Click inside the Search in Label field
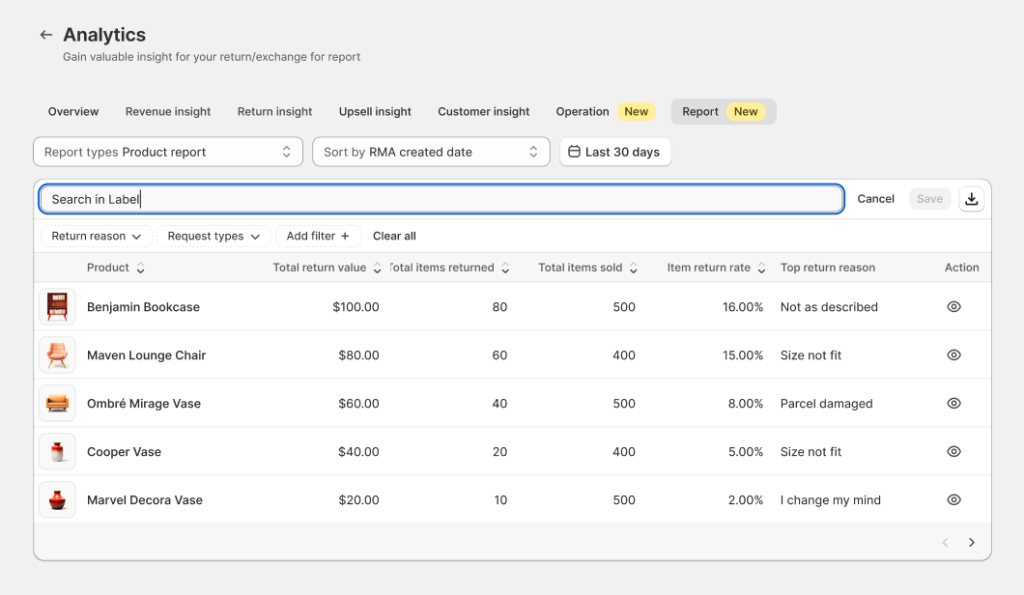This screenshot has height=595, width=1024. 440,199
